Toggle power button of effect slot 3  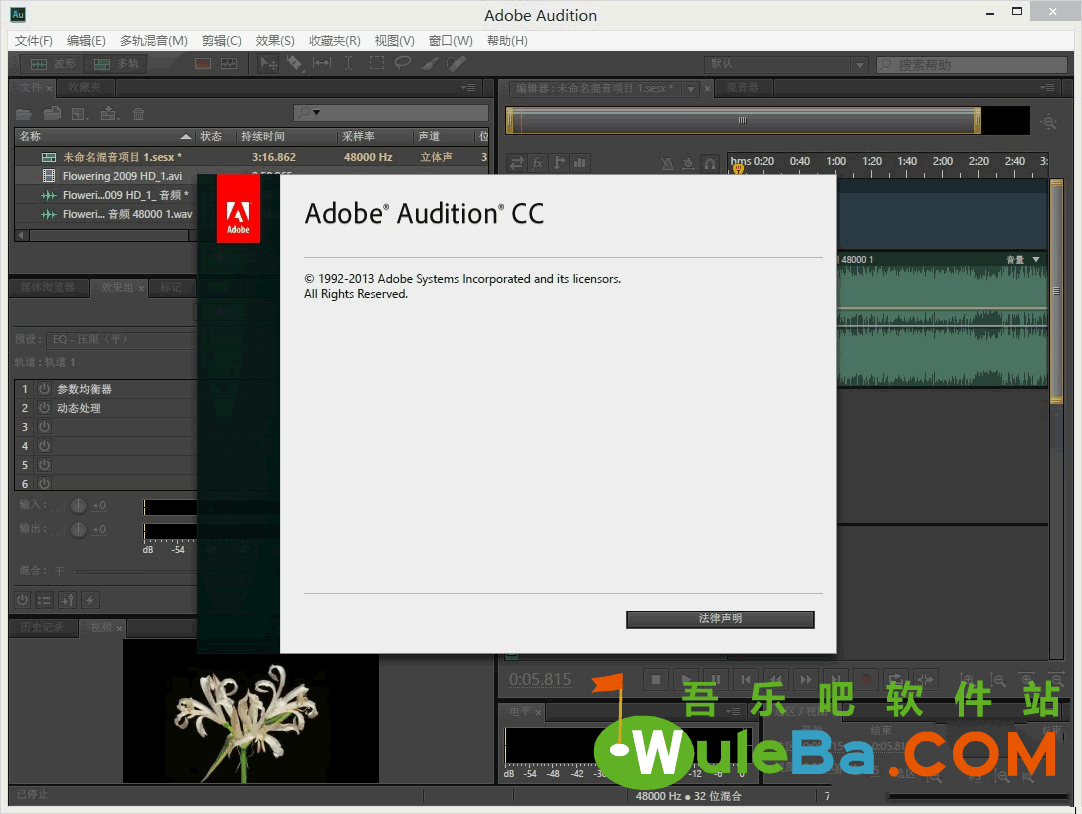click(x=44, y=427)
